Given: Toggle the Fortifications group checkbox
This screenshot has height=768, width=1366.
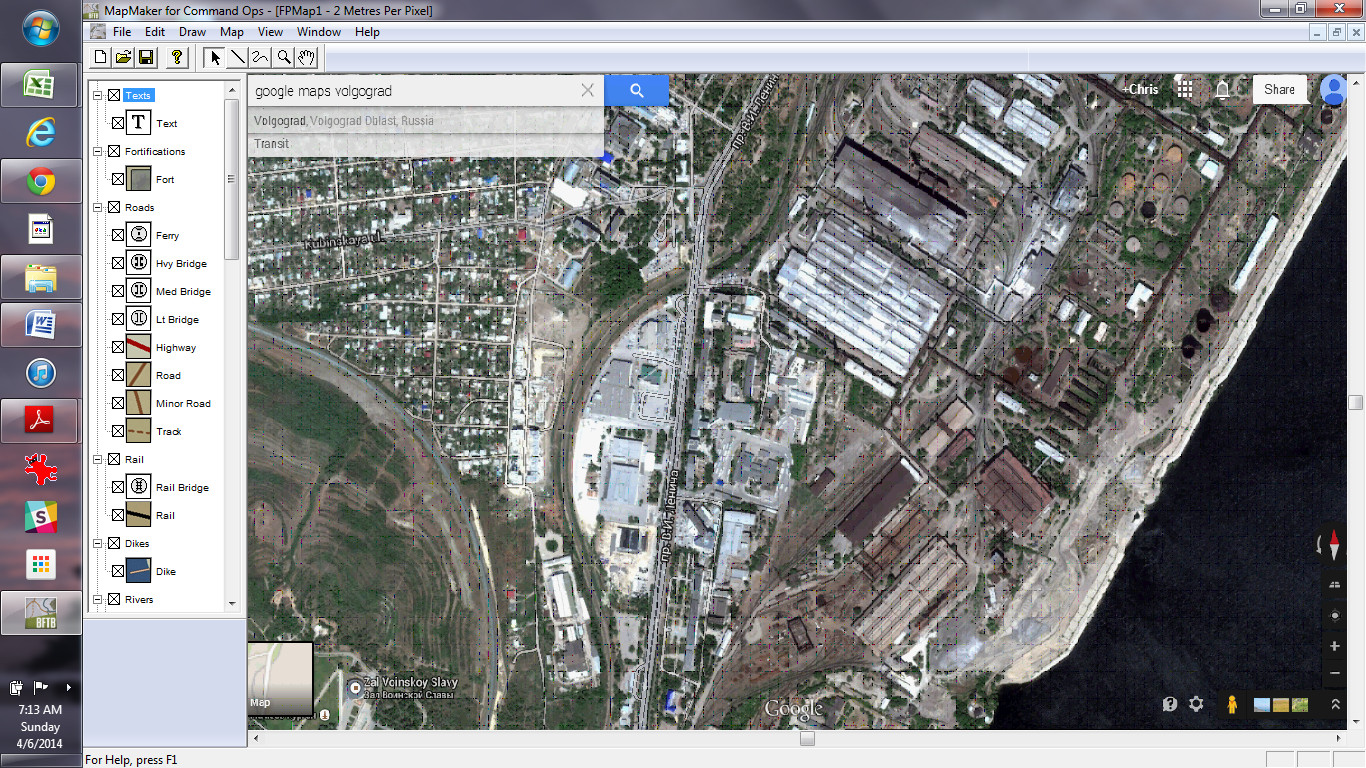Looking at the screenshot, I should click(114, 152).
